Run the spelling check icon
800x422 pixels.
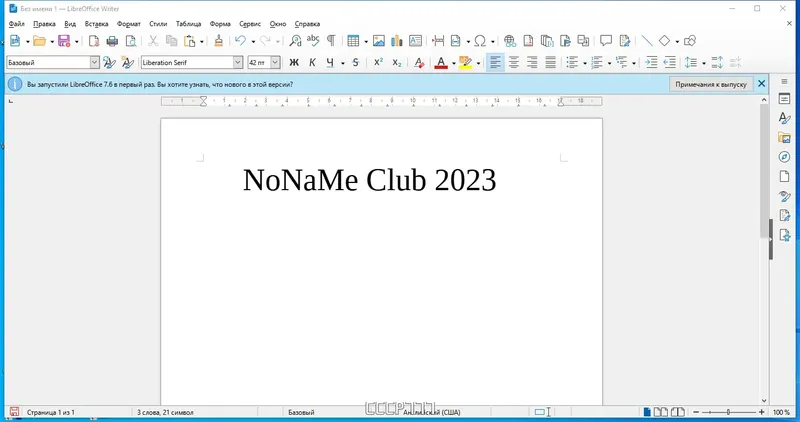[x=313, y=41]
